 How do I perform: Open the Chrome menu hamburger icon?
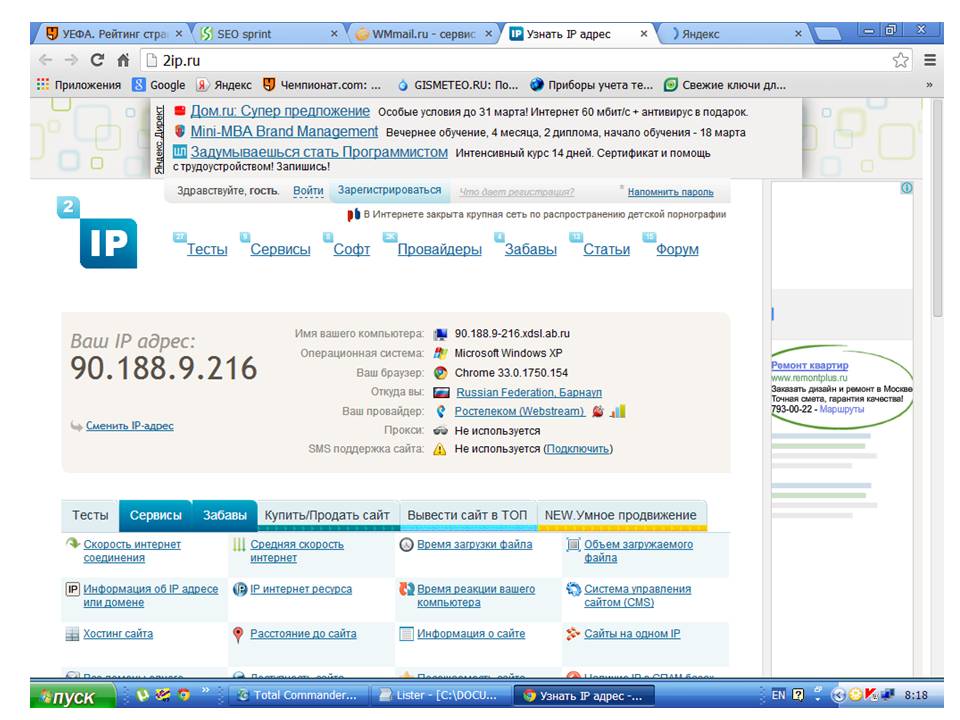tap(930, 60)
